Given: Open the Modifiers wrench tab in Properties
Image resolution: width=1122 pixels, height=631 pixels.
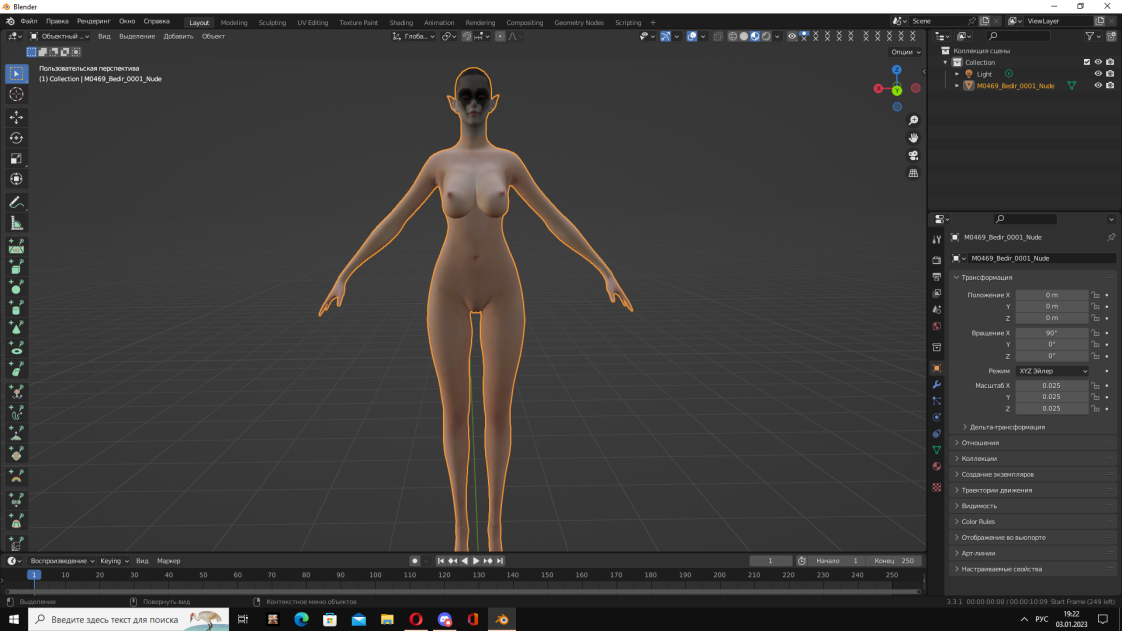Looking at the screenshot, I should tap(936, 384).
